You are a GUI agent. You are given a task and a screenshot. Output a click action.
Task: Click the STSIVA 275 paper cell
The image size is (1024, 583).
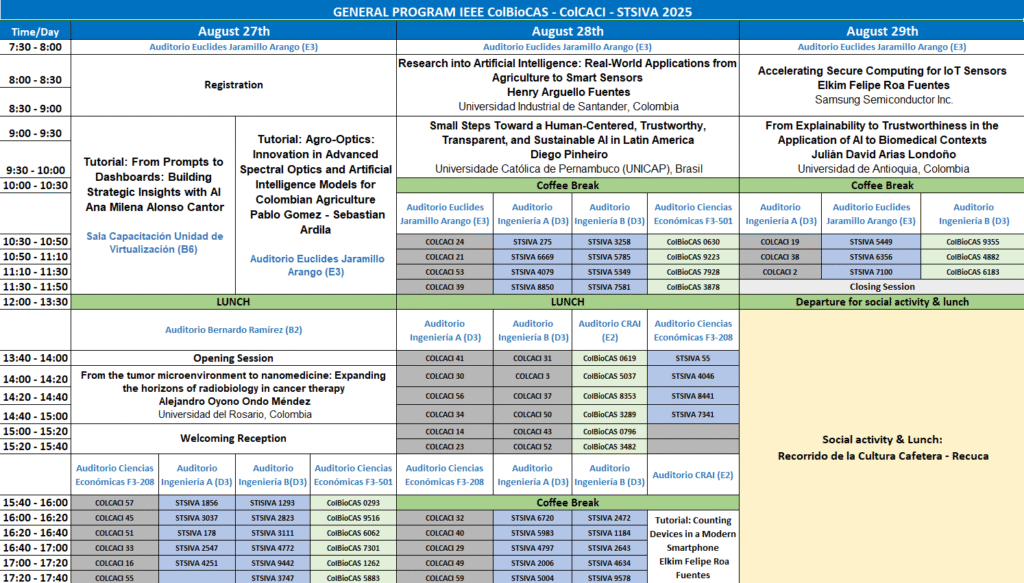tap(532, 242)
